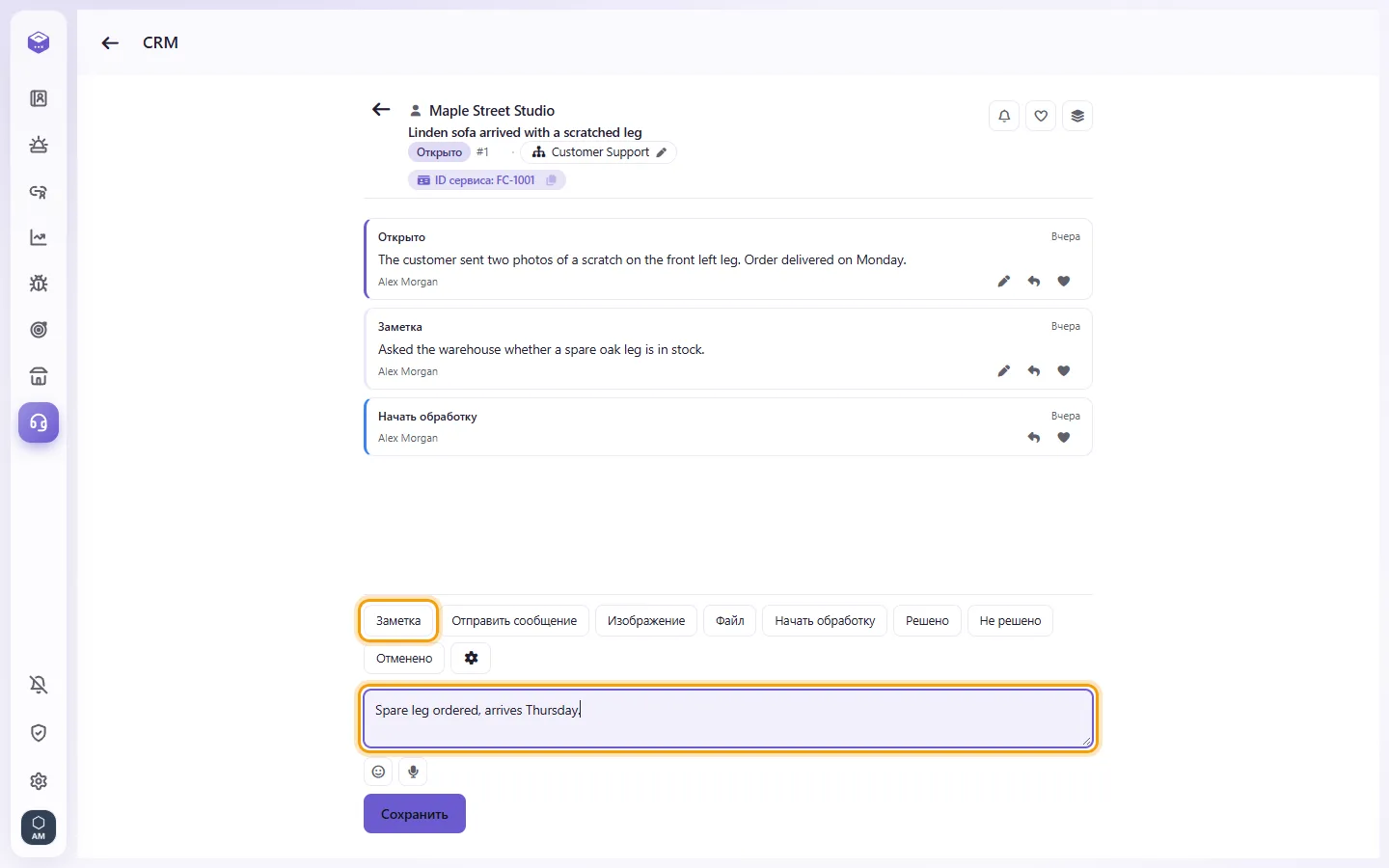Click the 'Начать обработку' action button
This screenshot has height=868, width=1389.
pyautogui.click(x=825, y=621)
